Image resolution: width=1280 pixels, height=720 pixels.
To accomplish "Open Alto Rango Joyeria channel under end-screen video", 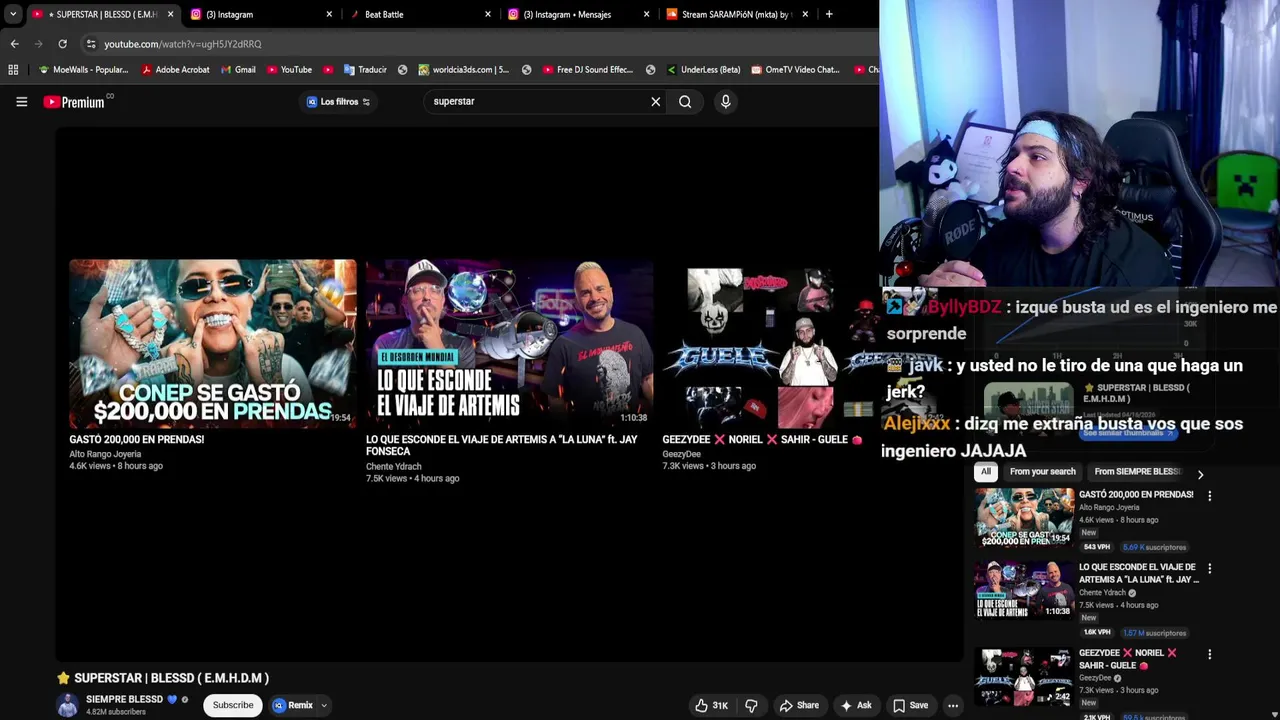I will (105, 454).
